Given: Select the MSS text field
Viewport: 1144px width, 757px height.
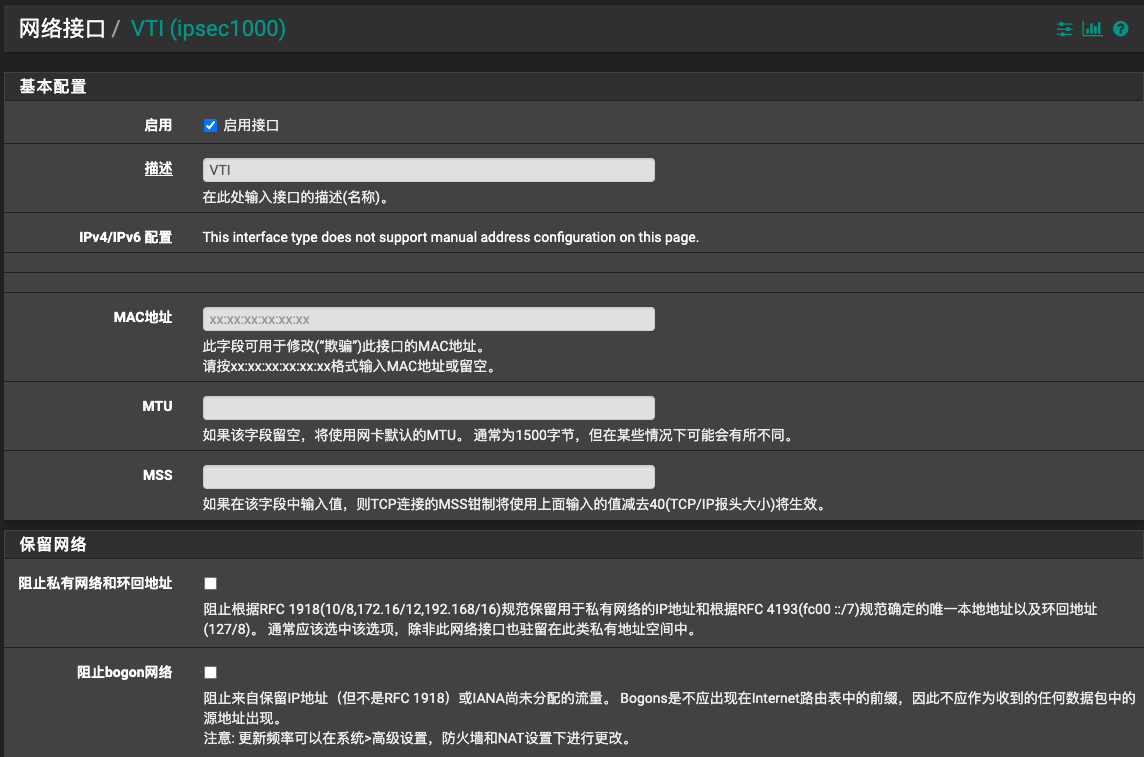Looking at the screenshot, I should coord(428,477).
